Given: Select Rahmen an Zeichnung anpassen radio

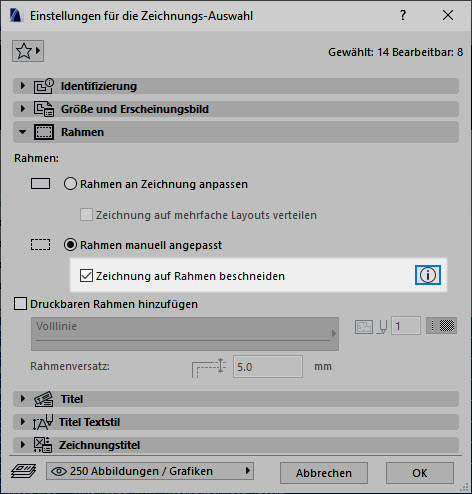Looking at the screenshot, I should 70,184.
